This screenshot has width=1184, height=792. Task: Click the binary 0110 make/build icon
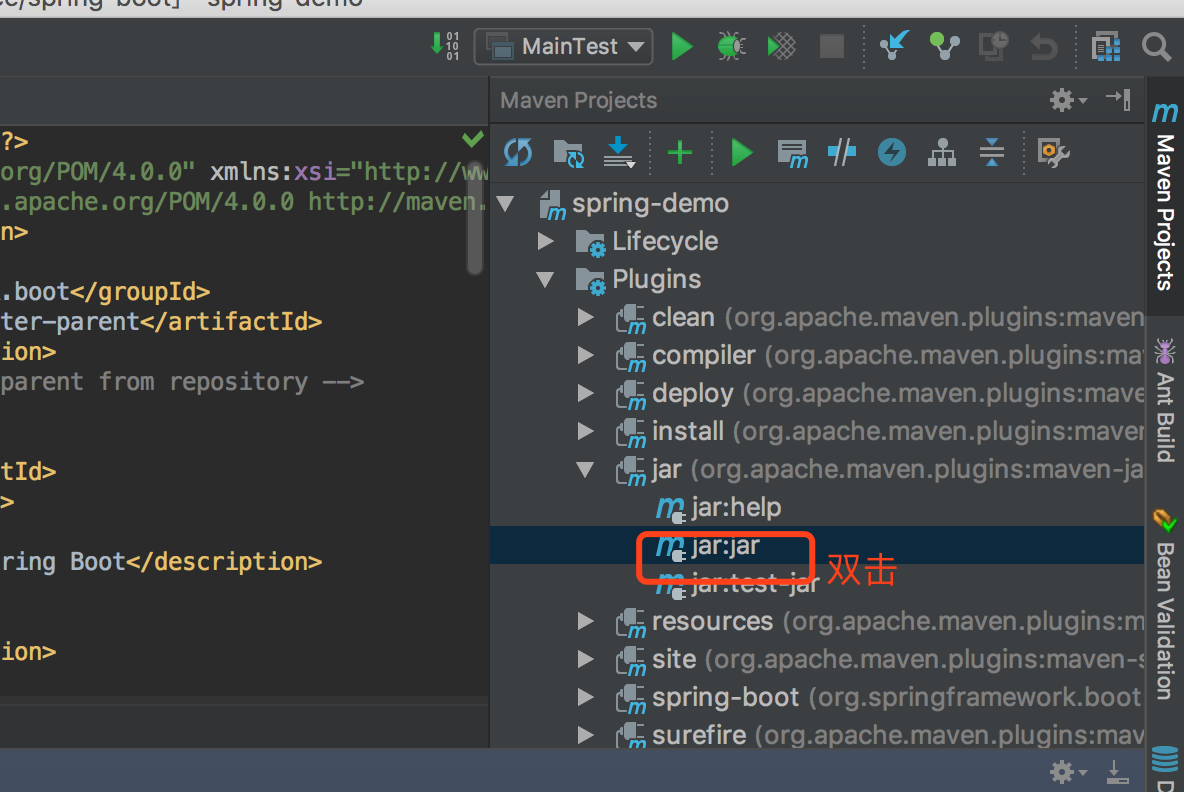click(x=445, y=46)
